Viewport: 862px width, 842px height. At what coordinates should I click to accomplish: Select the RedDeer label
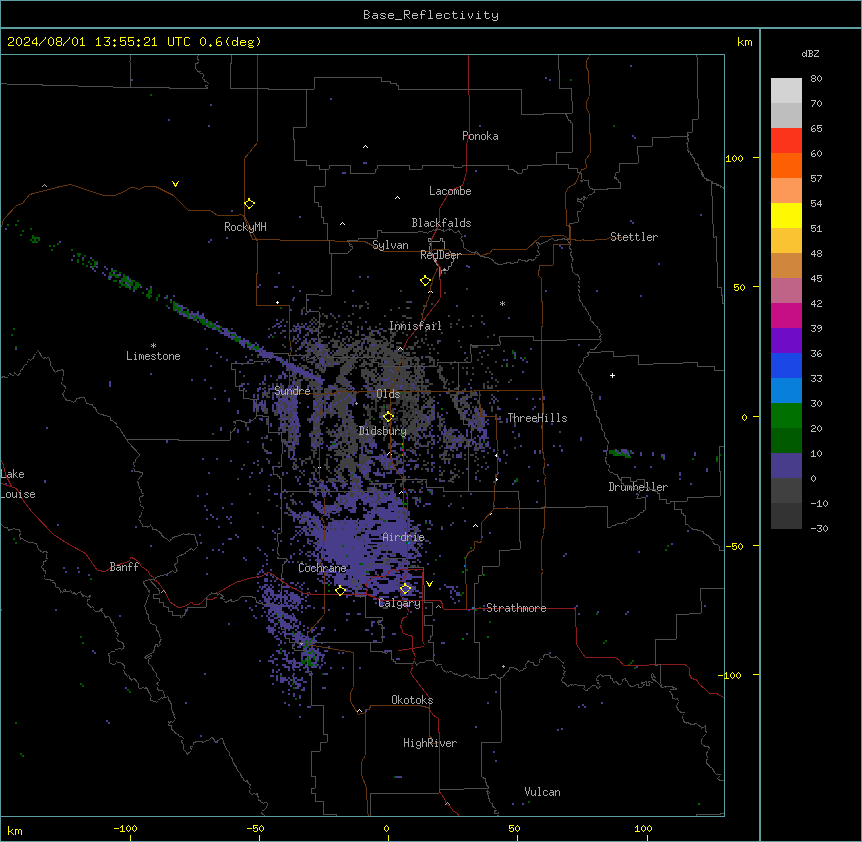click(x=440, y=255)
